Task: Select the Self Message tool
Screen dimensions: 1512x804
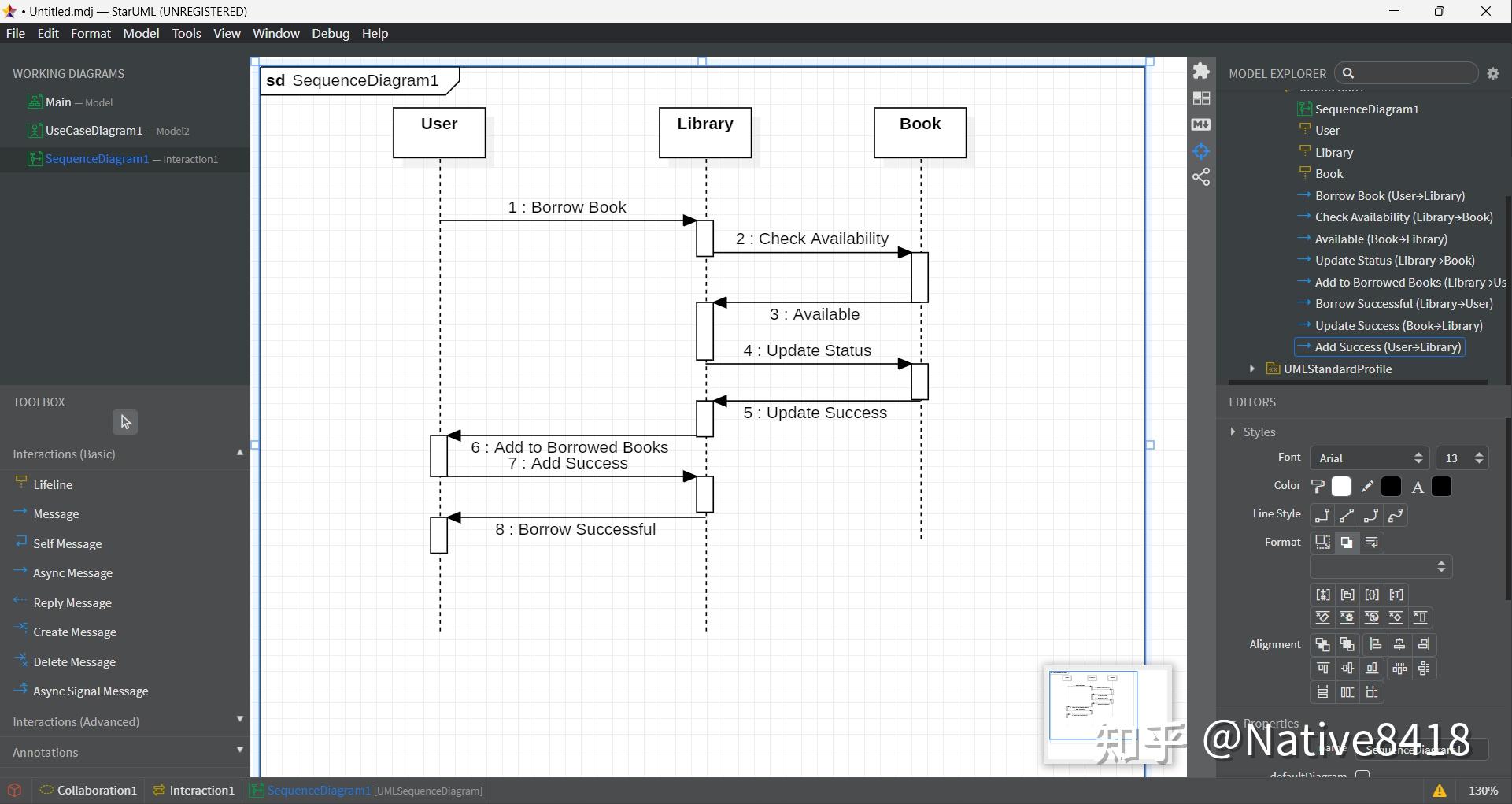Action: pos(67,543)
